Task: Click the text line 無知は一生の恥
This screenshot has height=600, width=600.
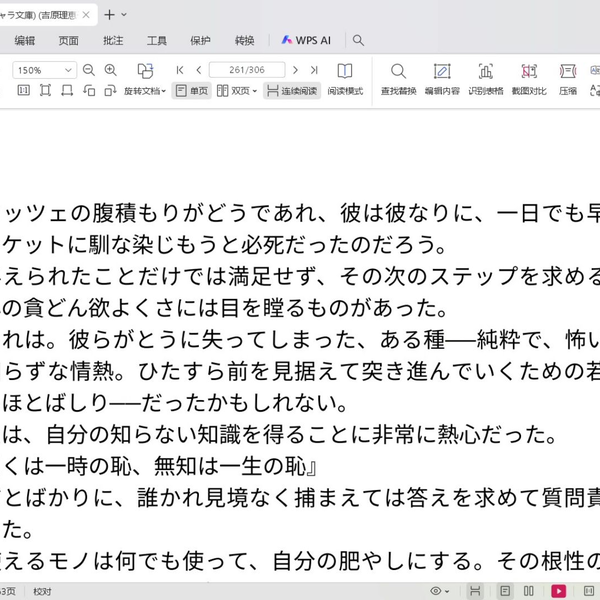Action: tap(230, 466)
